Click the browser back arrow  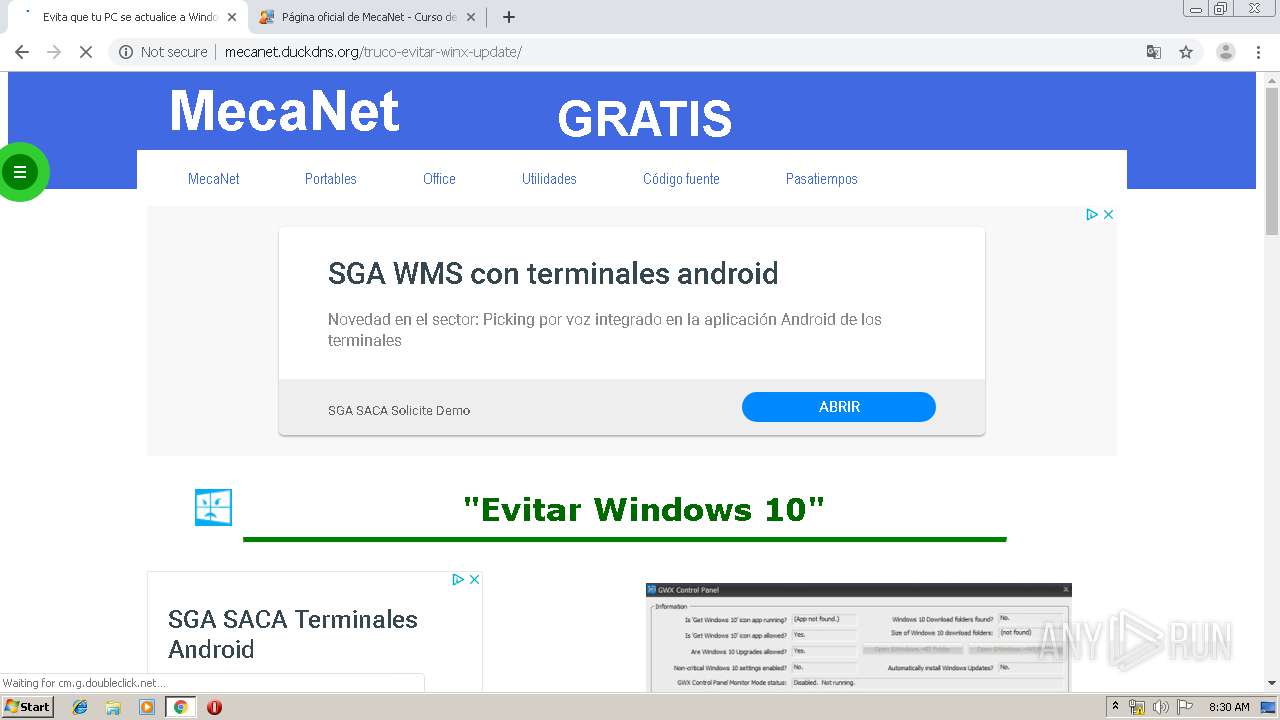click(22, 52)
